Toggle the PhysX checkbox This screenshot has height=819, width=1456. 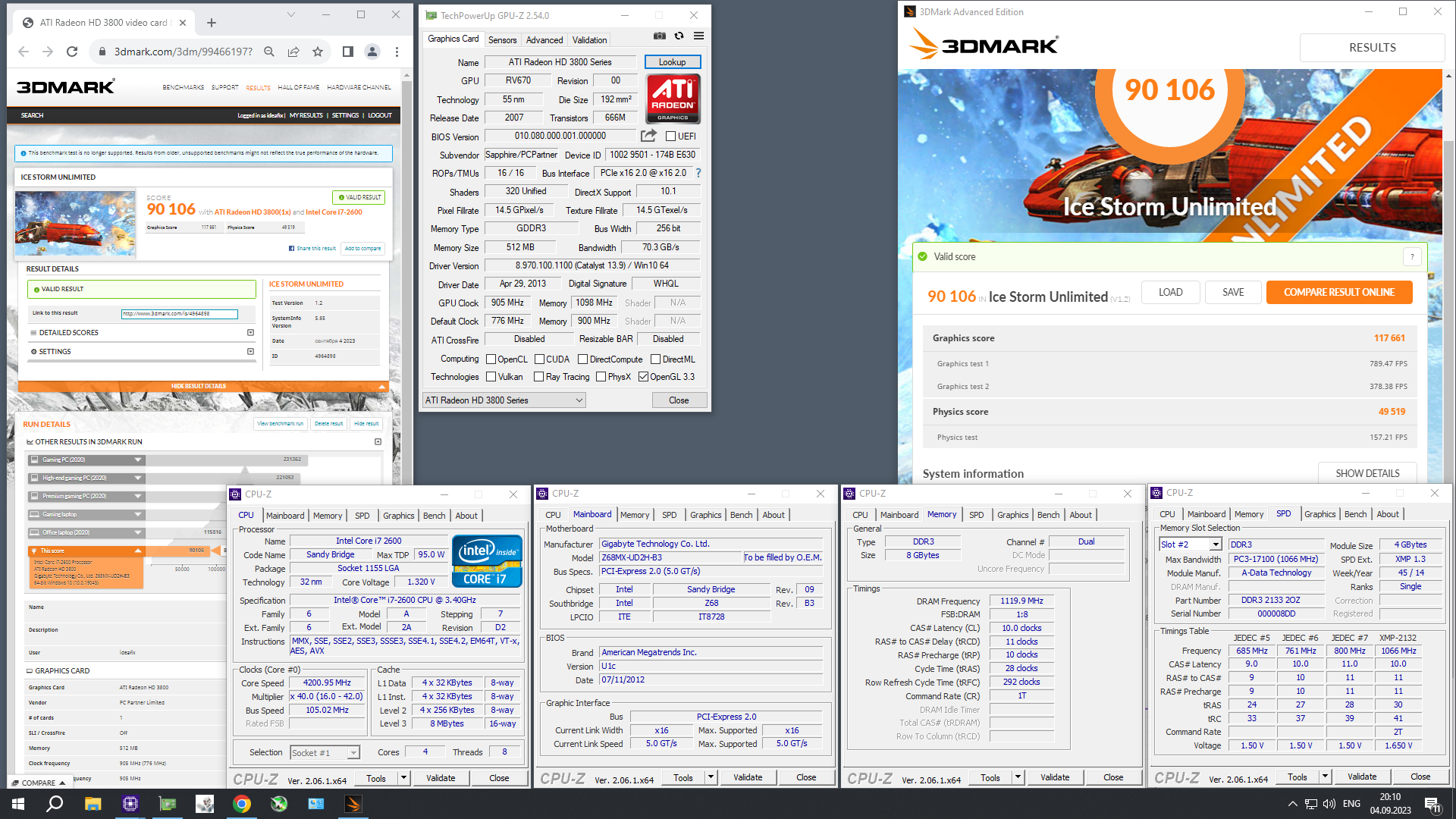[601, 377]
